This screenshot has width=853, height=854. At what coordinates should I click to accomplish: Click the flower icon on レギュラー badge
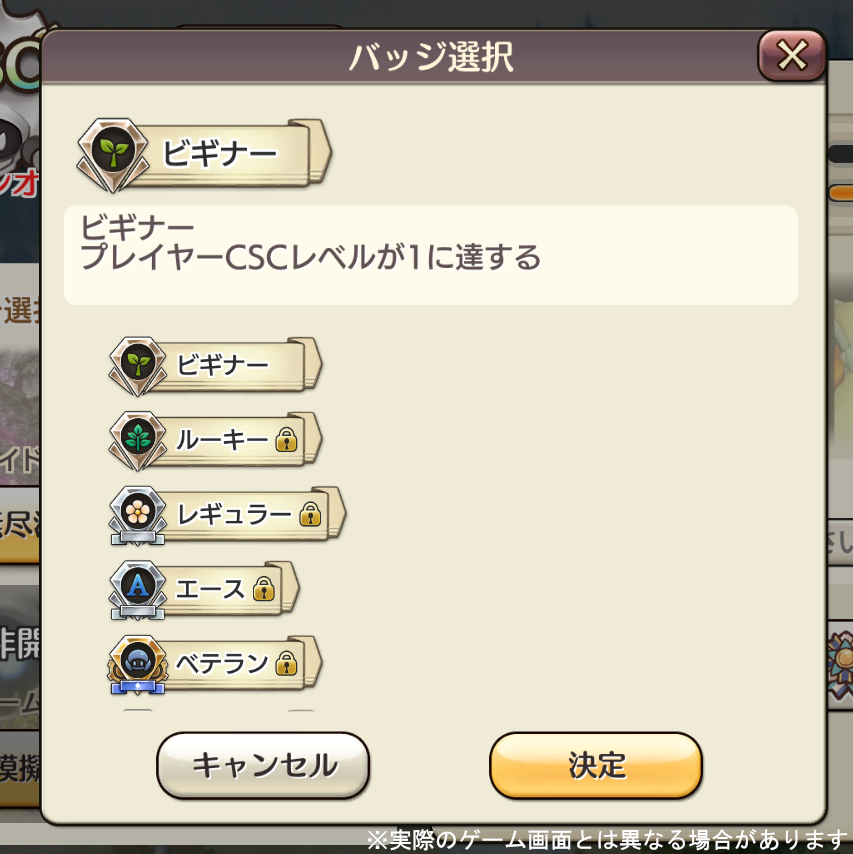click(138, 511)
